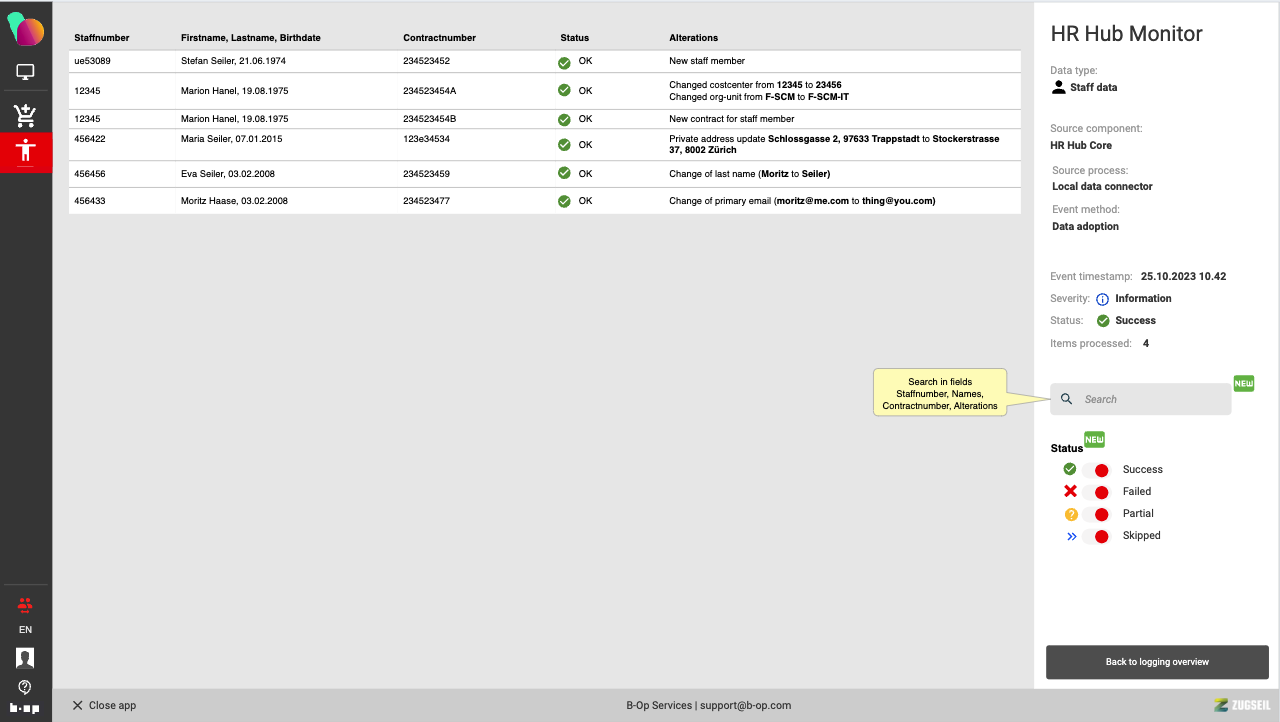Screen dimensions: 1280x722
Task: Toggle the Success status filter
Action: 1096,470
